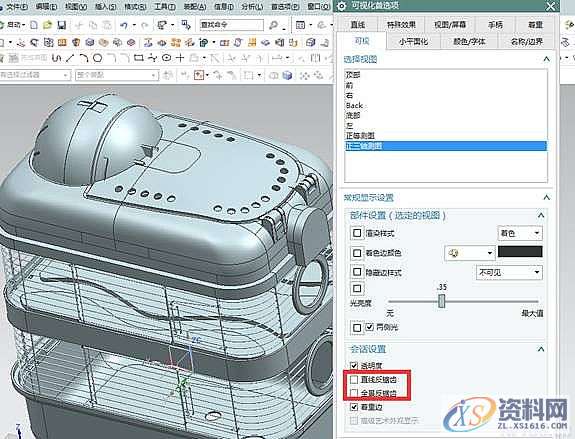Viewport: 575px width, 439px height.
Task: Switch to the 特殊效果 tab
Action: 401,25
